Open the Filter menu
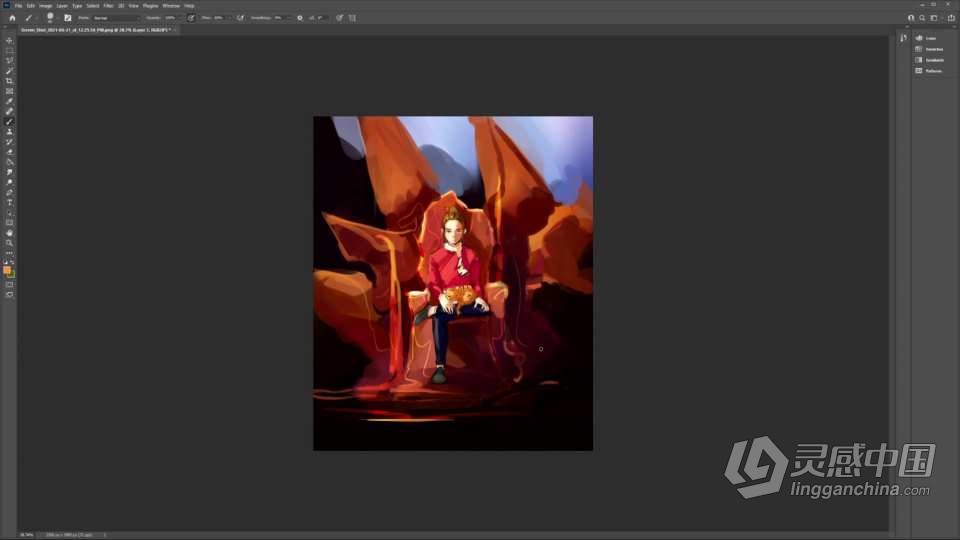The height and width of the screenshot is (540, 960). [108, 6]
